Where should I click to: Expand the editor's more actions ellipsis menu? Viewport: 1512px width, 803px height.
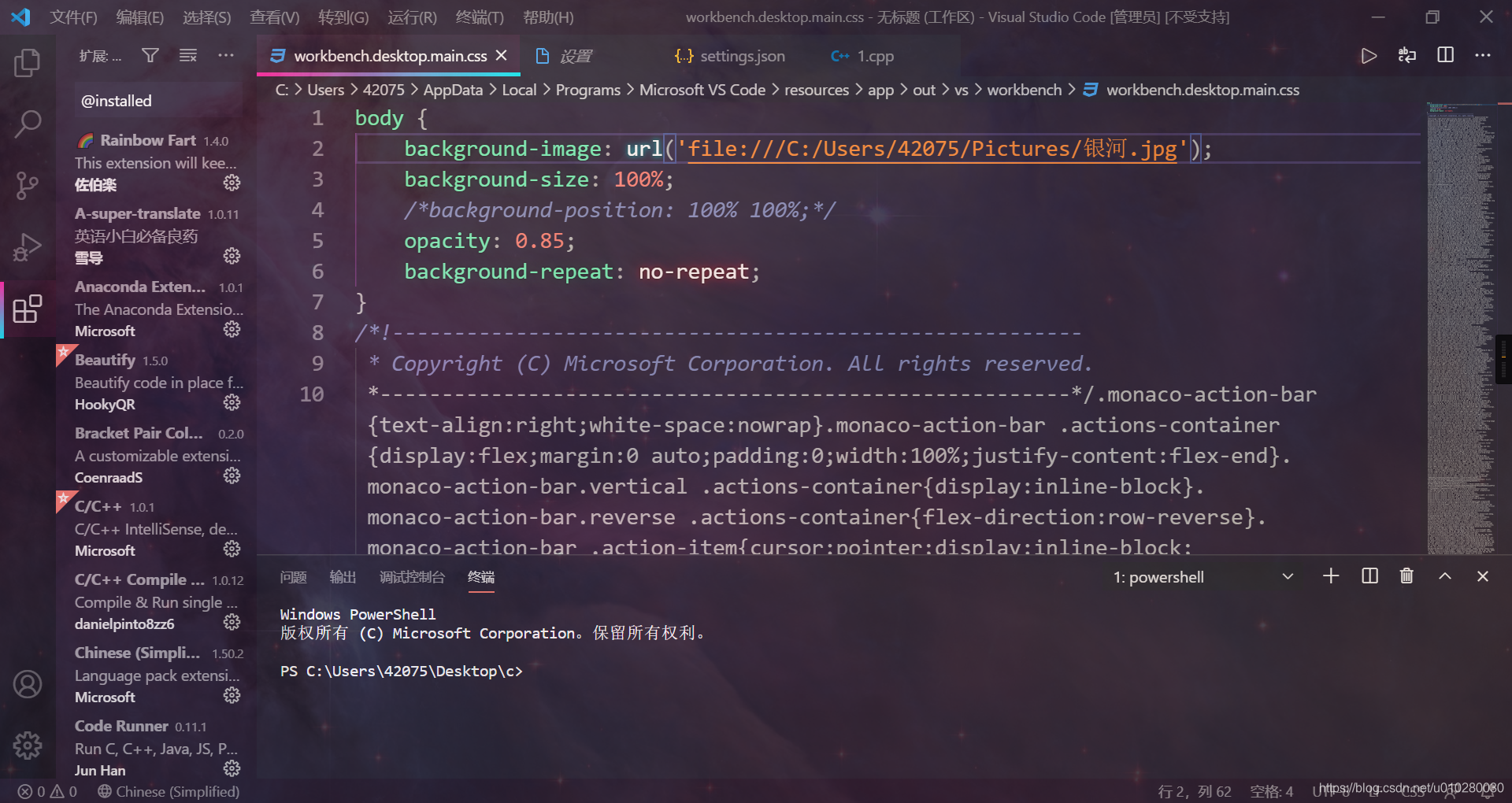pyautogui.click(x=1483, y=55)
